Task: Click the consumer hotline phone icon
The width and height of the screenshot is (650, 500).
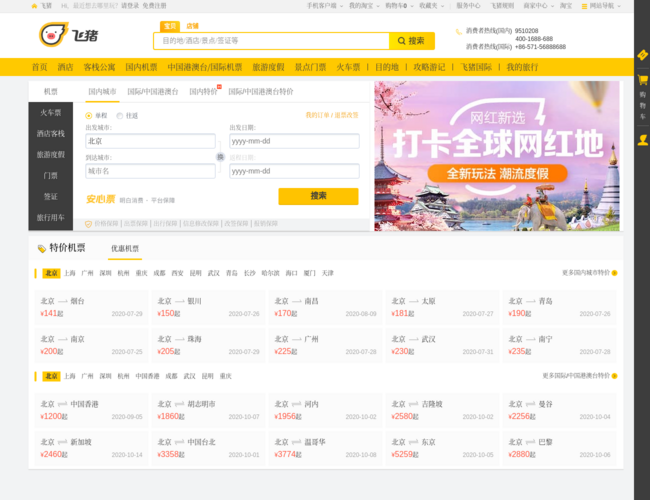Action: pyautogui.click(x=458, y=31)
